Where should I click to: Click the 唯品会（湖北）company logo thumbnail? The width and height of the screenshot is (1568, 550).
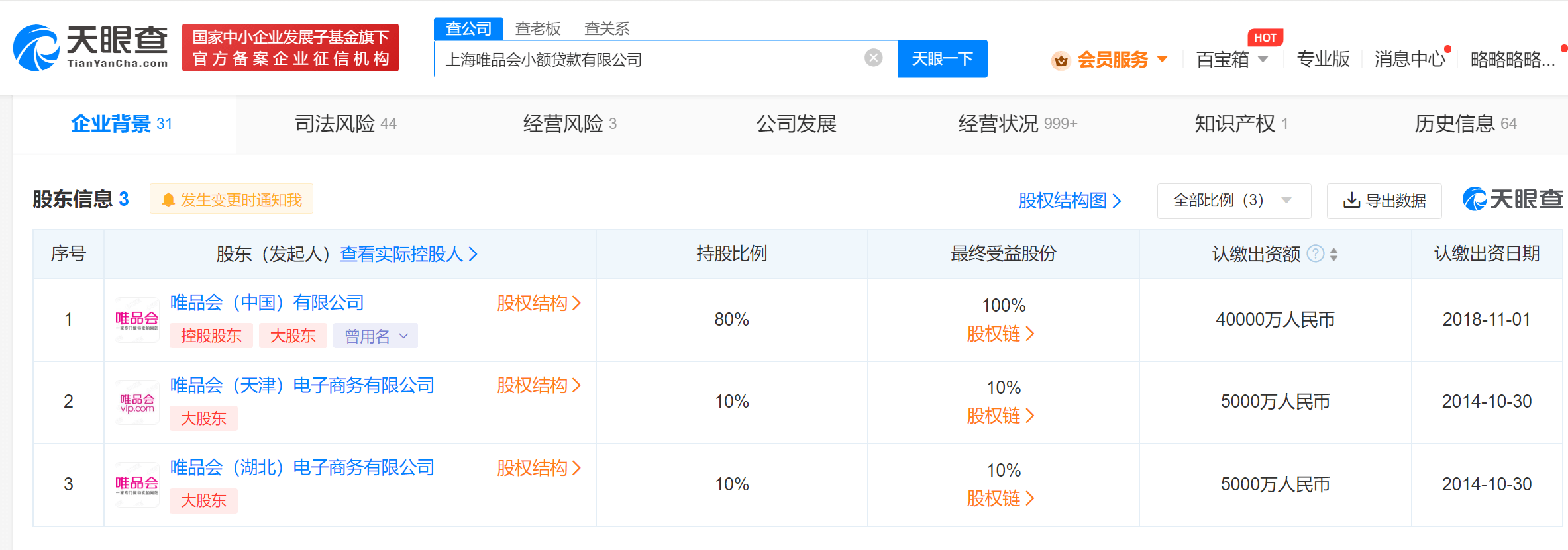137,484
